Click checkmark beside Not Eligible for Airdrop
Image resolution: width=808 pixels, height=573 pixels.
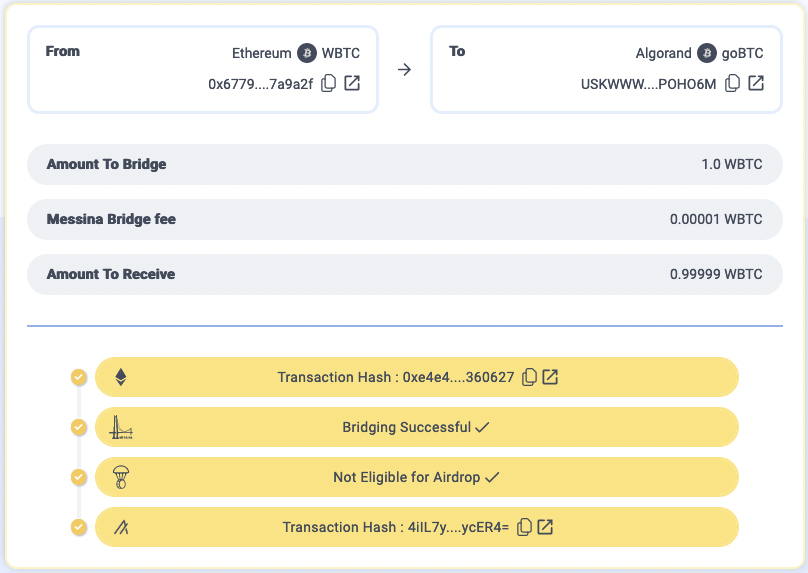[x=79, y=477]
